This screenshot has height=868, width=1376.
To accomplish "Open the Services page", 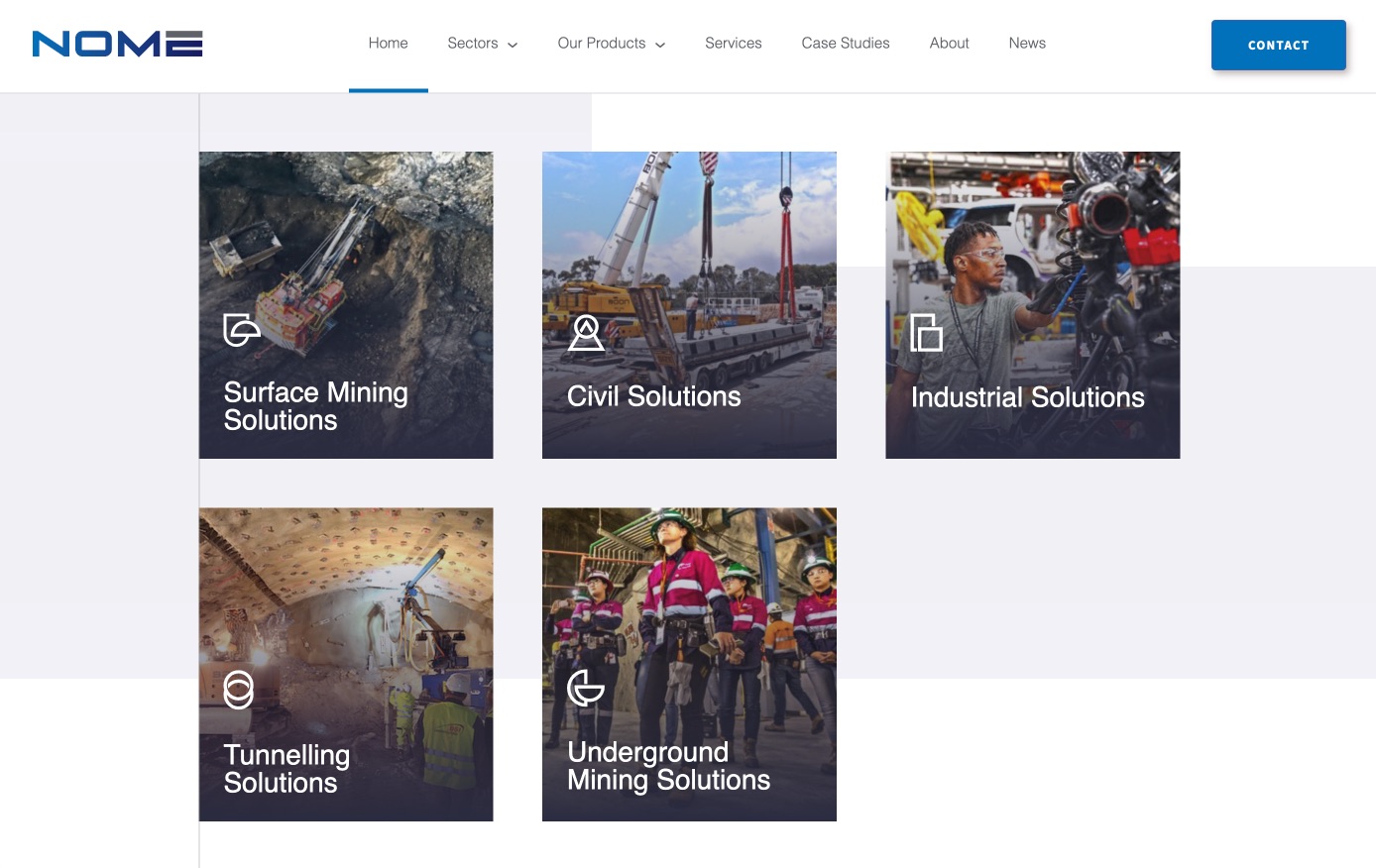I will [x=733, y=44].
